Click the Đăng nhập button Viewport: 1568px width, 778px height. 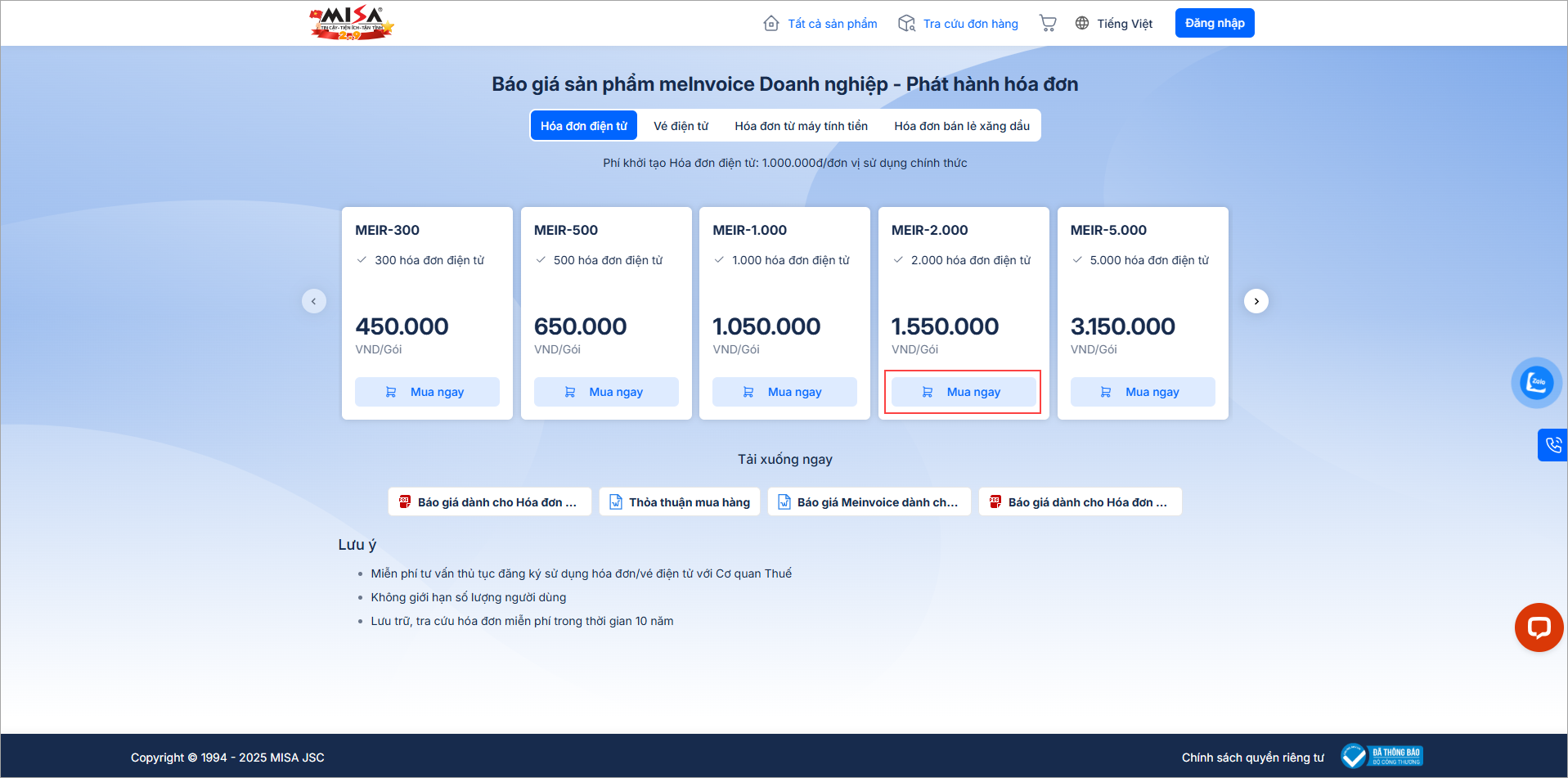tap(1215, 23)
